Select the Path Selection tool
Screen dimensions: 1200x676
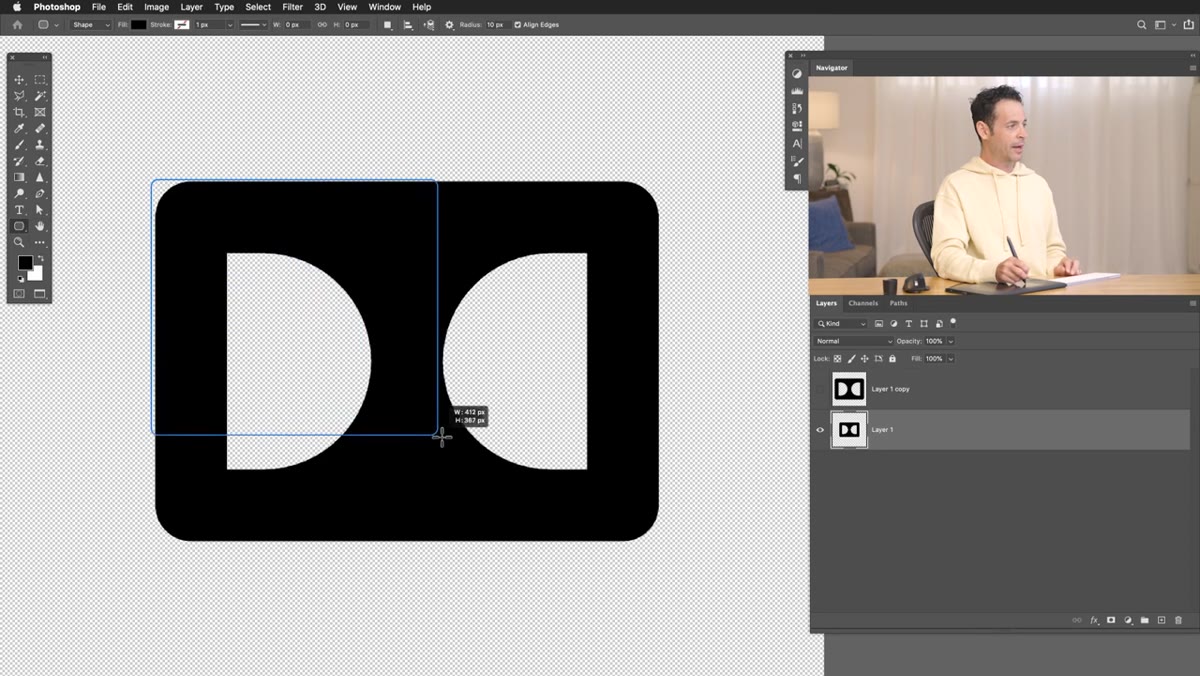pos(40,210)
